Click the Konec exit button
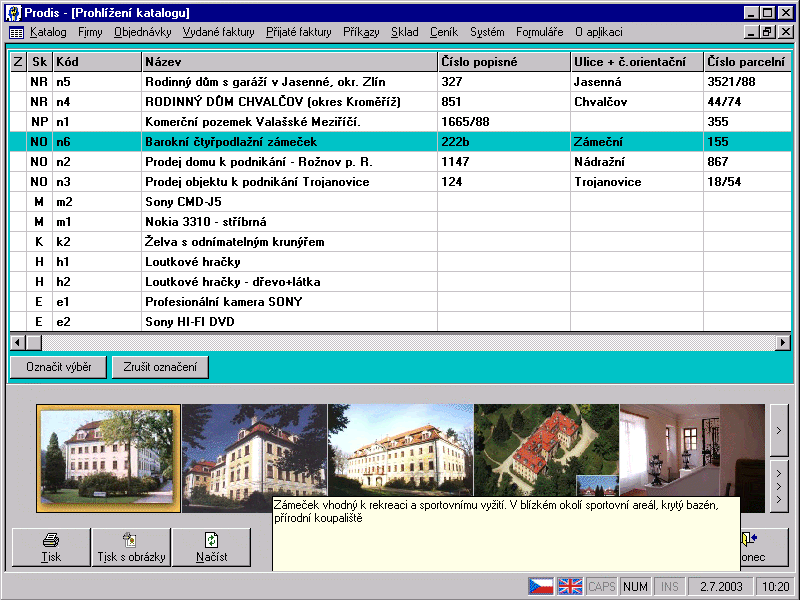This screenshot has width=800, height=600. [x=764, y=547]
